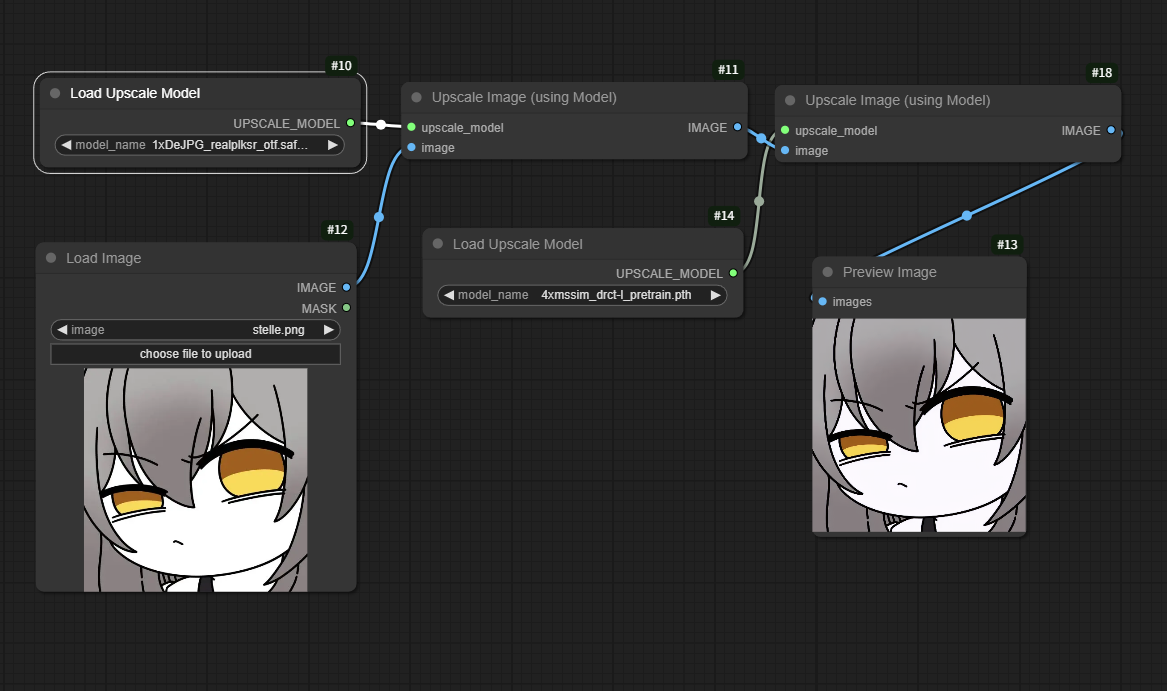This screenshot has width=1167, height=691.
Task: Click the Preview Image output thumbnail
Action: coord(919,426)
